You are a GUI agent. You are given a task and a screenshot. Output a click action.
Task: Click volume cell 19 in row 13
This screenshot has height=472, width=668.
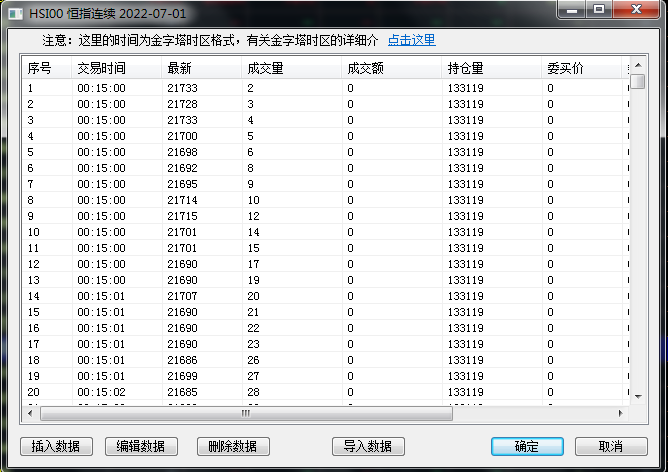(253, 280)
